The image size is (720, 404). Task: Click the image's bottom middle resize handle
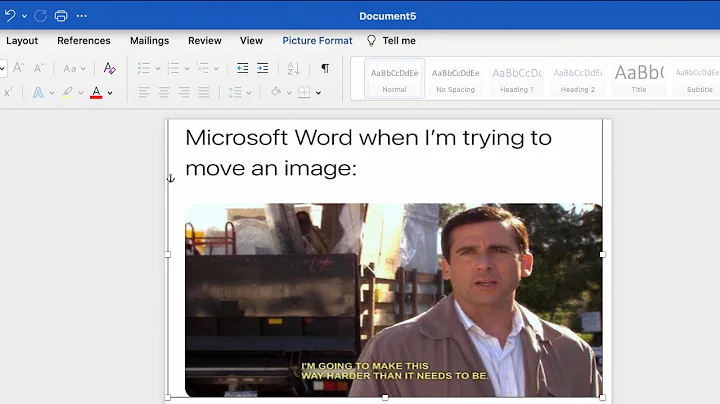tap(385, 398)
